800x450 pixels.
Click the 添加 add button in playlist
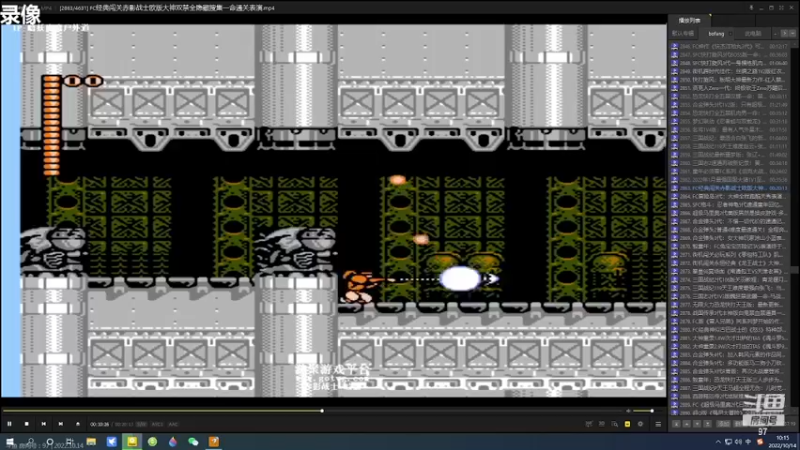(x=723, y=424)
